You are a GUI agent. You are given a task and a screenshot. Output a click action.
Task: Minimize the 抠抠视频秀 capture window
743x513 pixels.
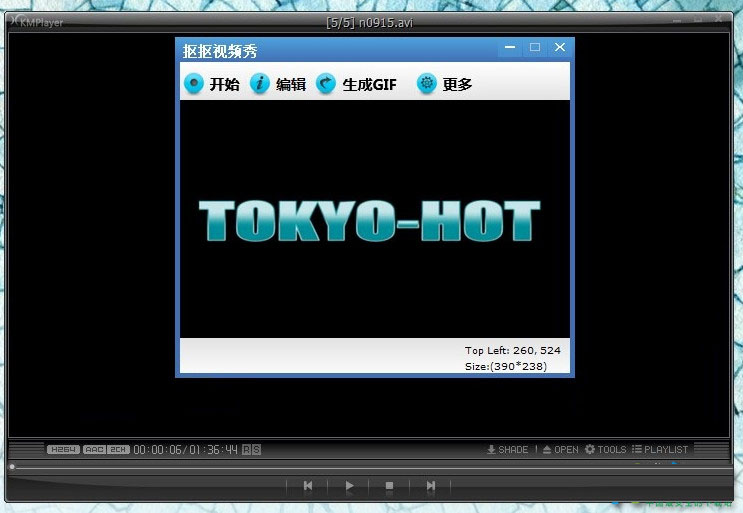[x=510, y=47]
